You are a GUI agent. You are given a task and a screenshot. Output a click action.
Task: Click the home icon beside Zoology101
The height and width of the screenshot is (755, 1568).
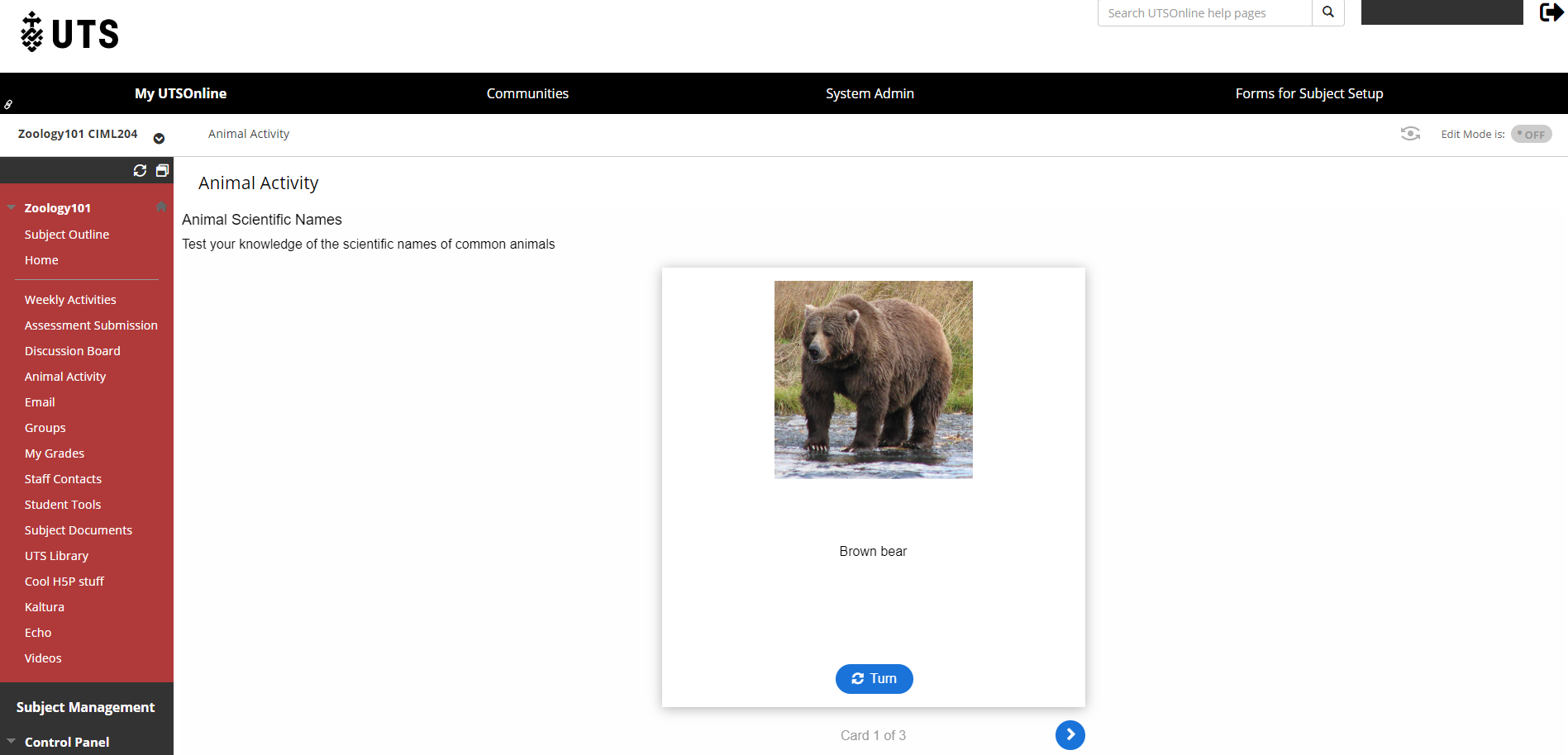(x=161, y=207)
